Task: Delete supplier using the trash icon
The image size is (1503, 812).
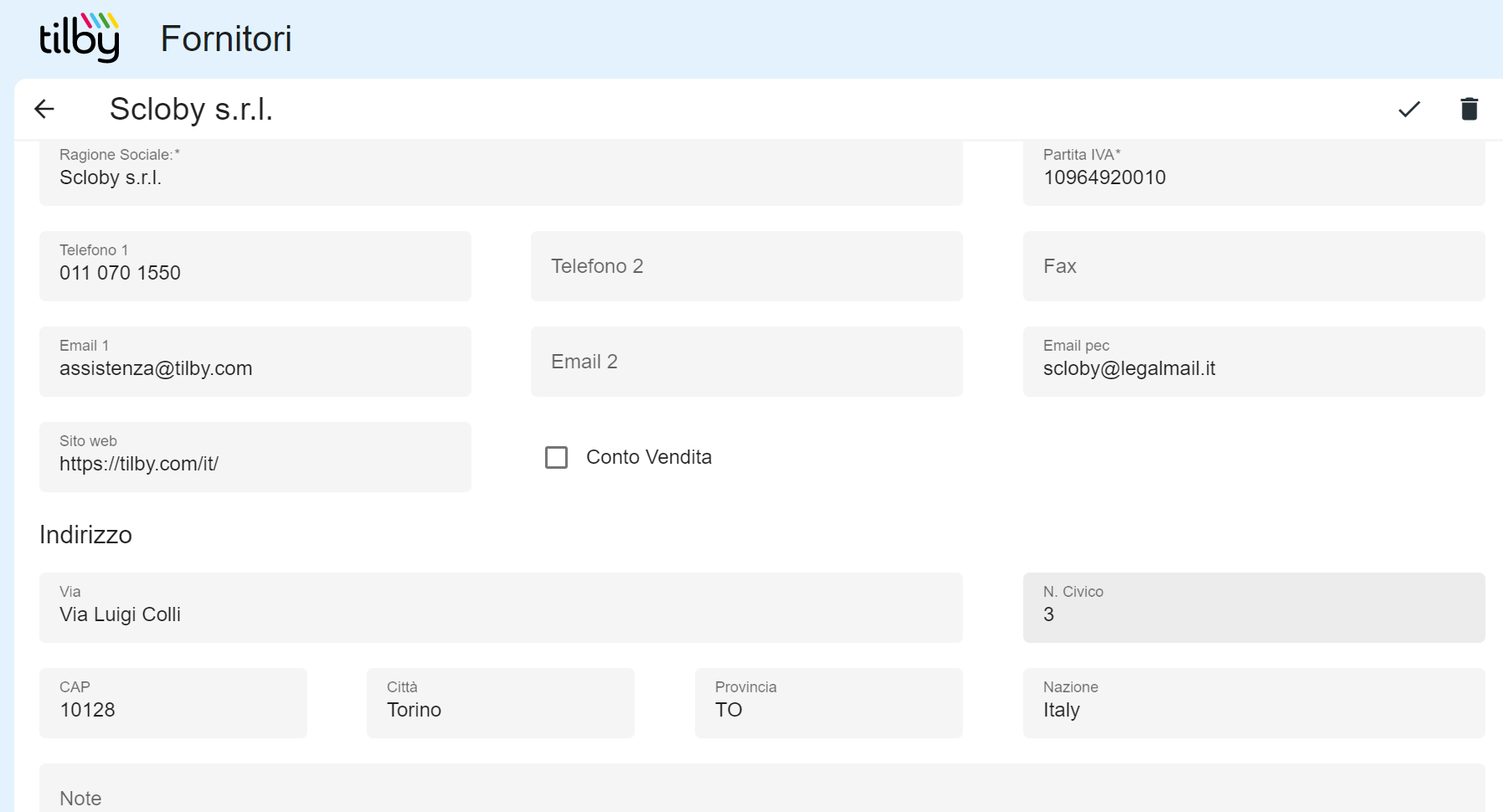Action: click(x=1469, y=109)
